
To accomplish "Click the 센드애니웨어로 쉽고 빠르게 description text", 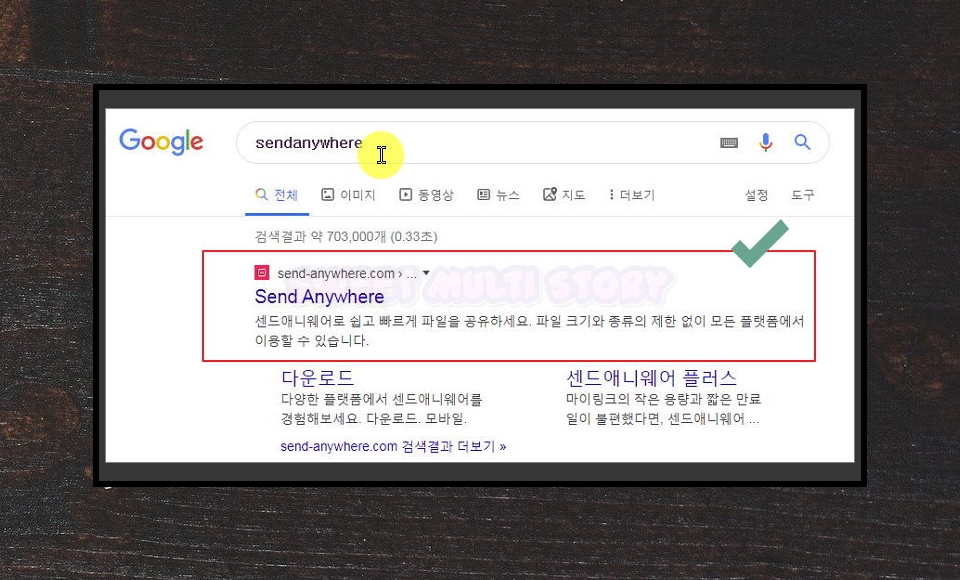I will 529,331.
